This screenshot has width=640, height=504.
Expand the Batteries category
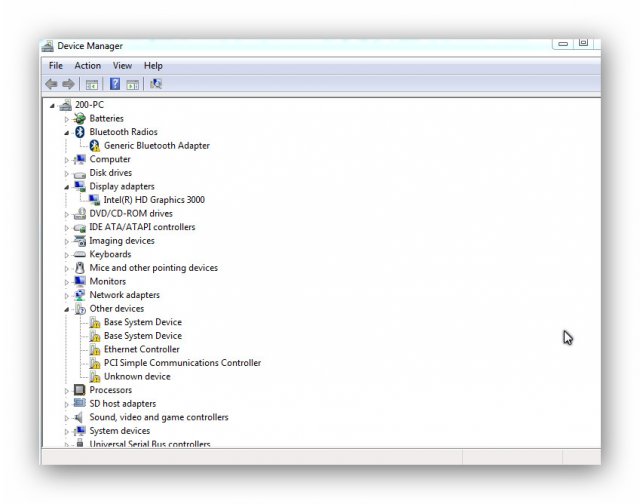(67, 119)
